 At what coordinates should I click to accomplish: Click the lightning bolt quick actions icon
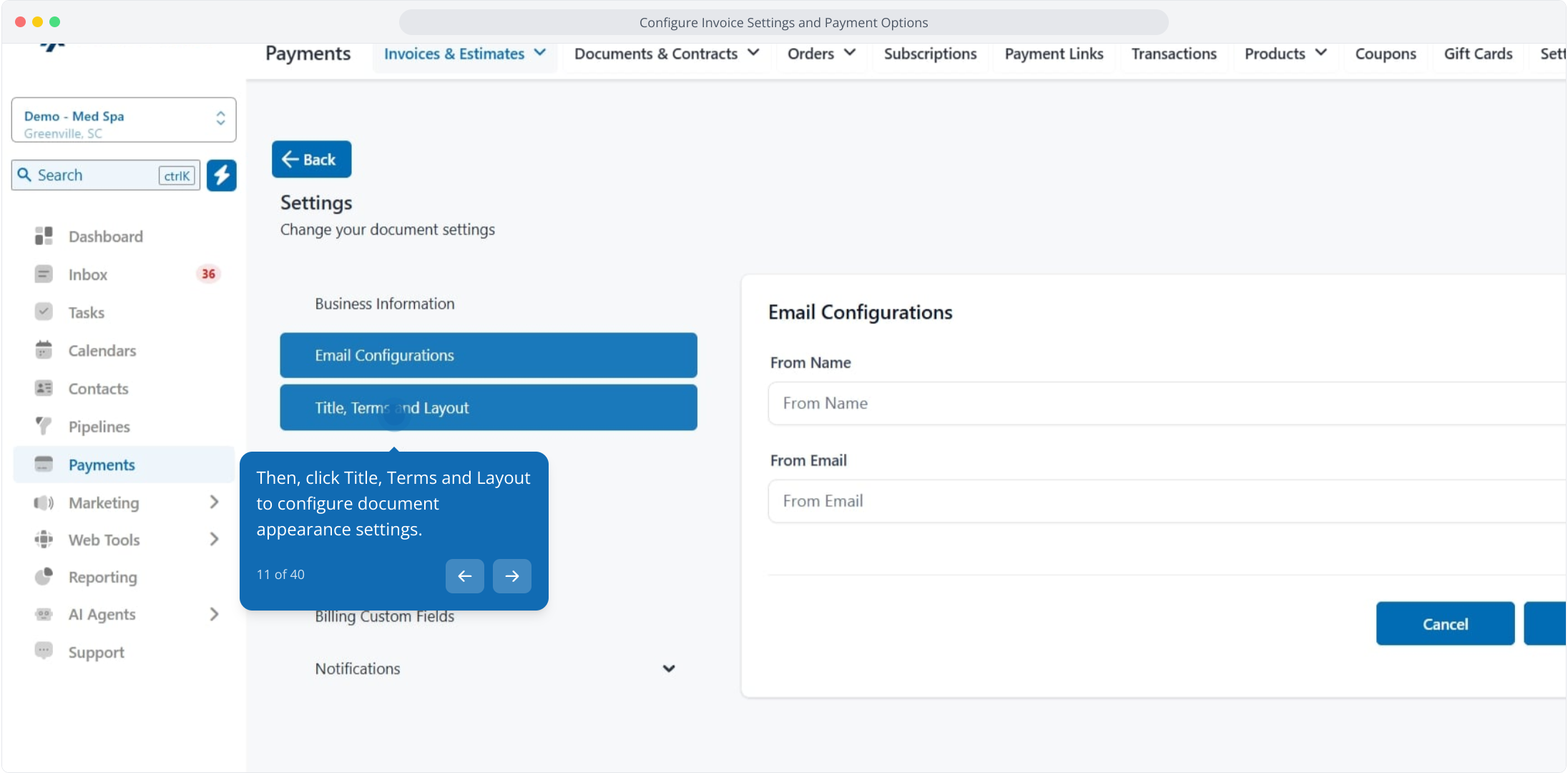coord(221,175)
